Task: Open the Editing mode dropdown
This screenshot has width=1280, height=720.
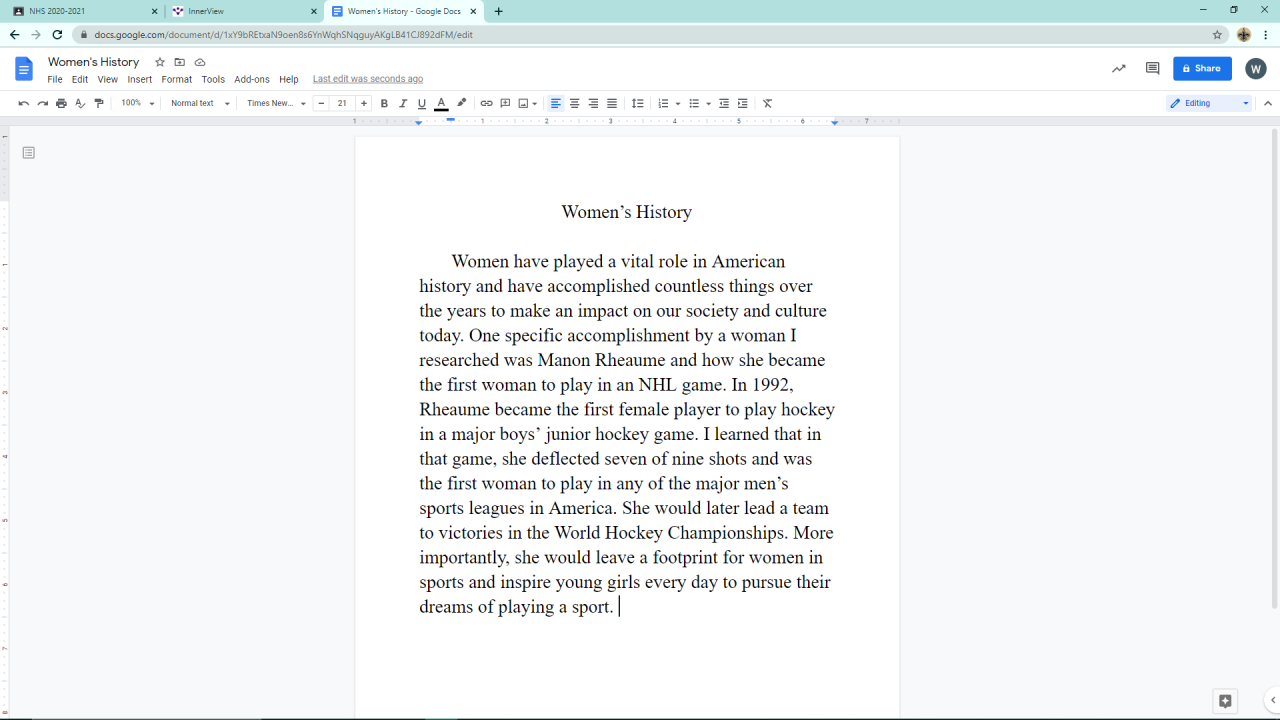Action: click(1210, 103)
